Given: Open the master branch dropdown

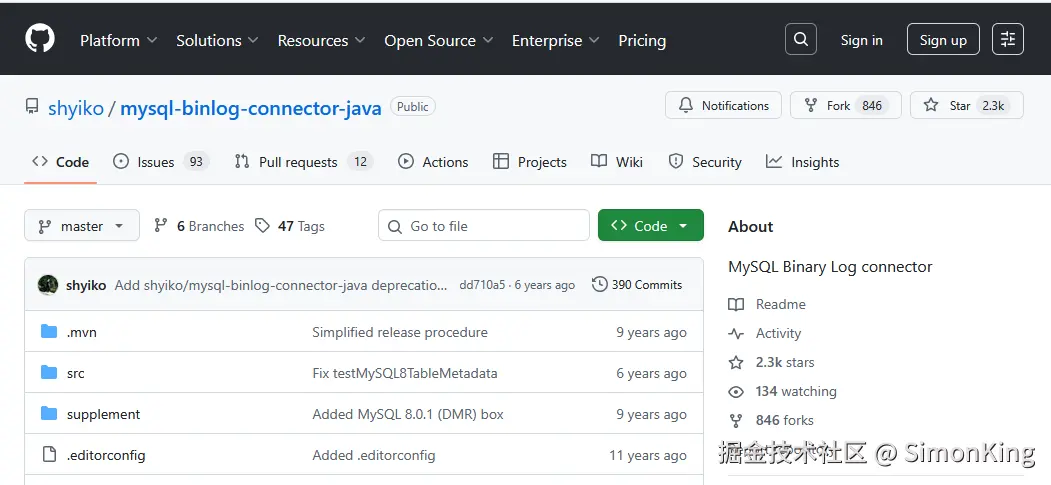Looking at the screenshot, I should click(81, 226).
